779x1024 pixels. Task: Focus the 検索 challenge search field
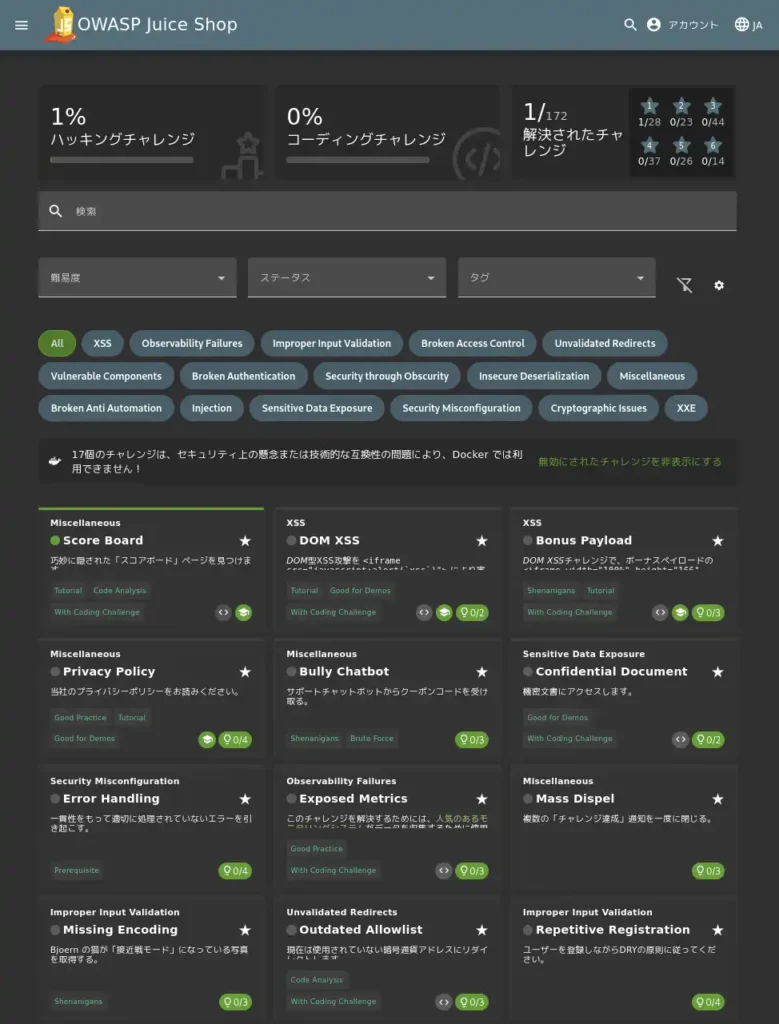(387, 211)
